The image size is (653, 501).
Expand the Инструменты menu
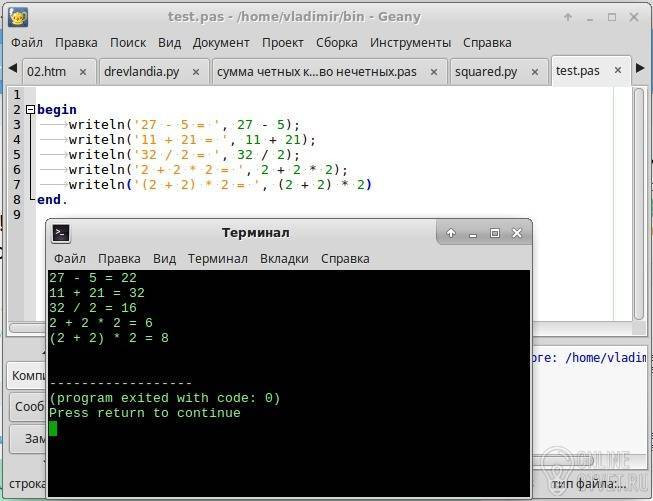(x=409, y=43)
